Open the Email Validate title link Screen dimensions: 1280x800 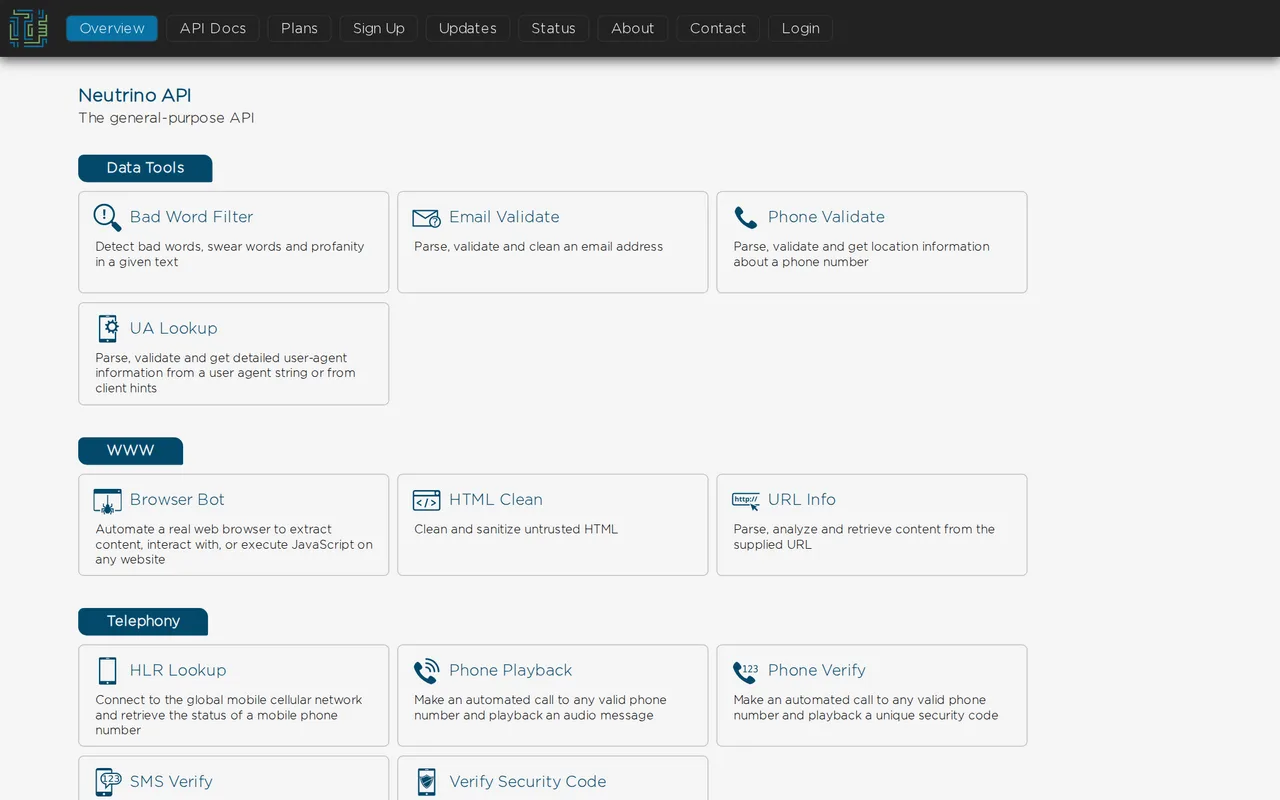point(504,217)
